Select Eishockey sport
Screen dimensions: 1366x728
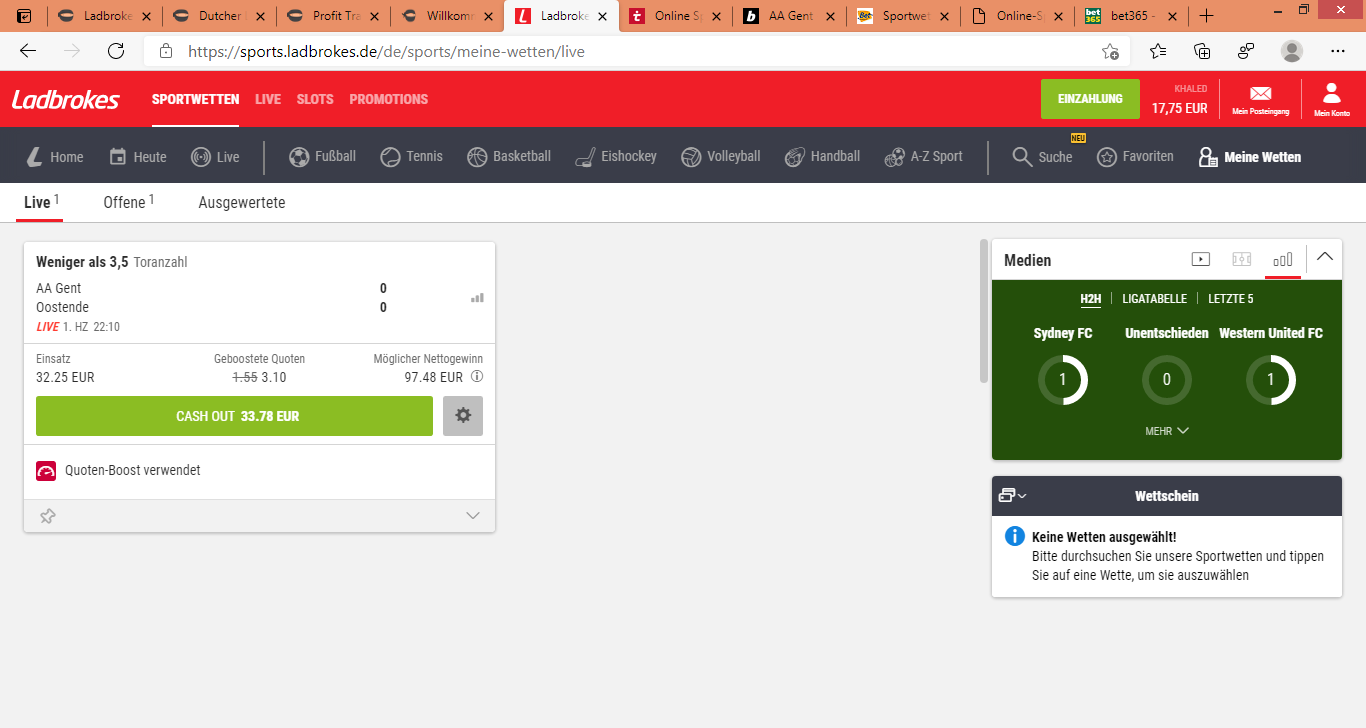tap(616, 156)
